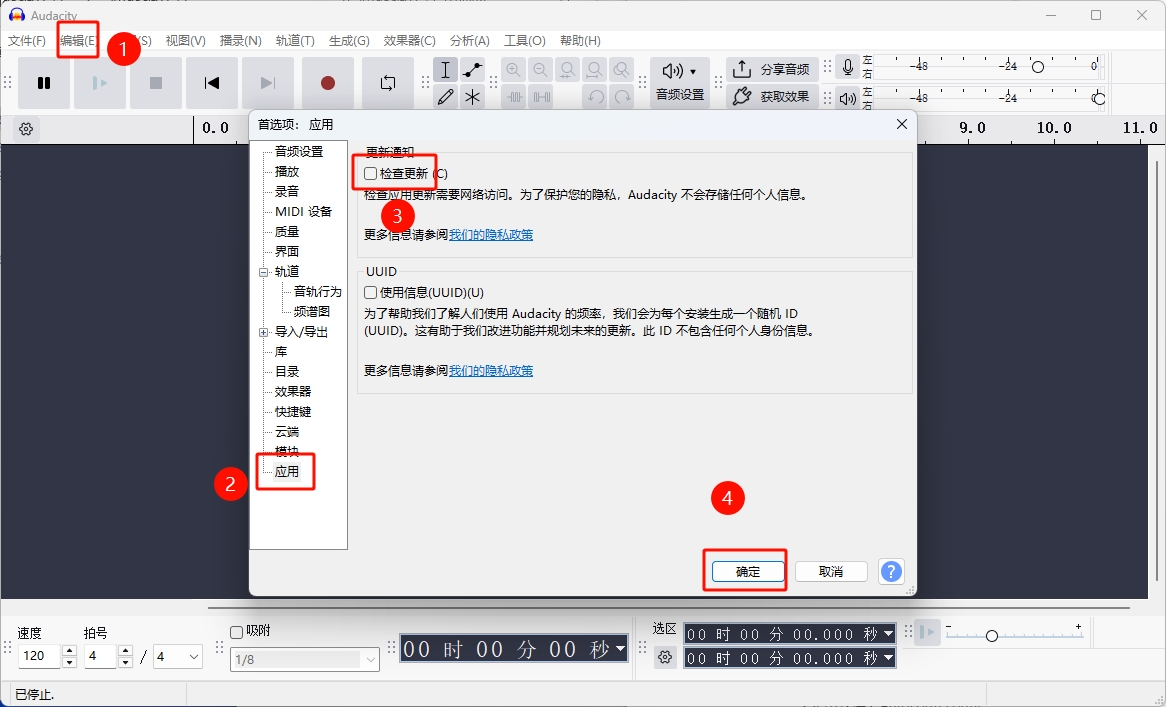1166x707 pixels.
Task: Select the Draw tool
Action: tap(445, 96)
